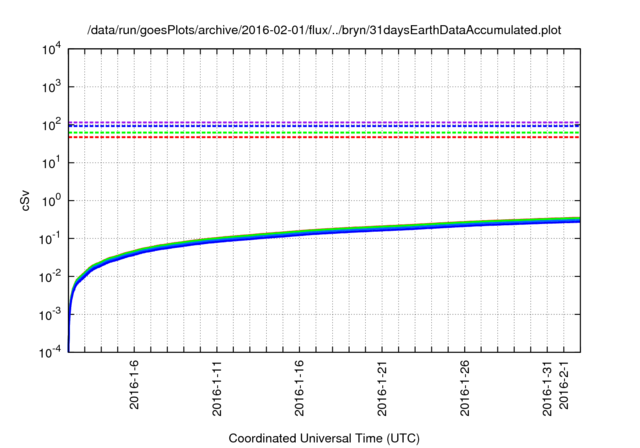Click the 2016-1-21 date label
The image size is (640, 448).
(382, 388)
